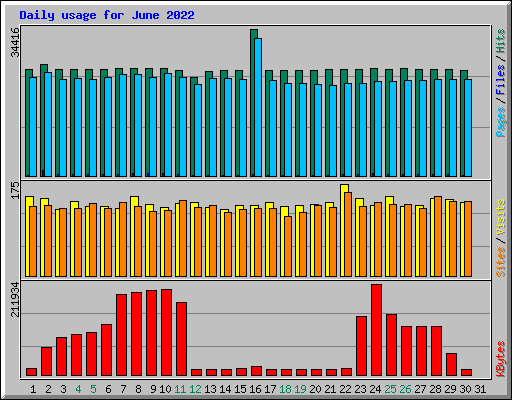The image size is (512, 400).
Task: Click the 'Daily usage for June 2022' title
Action: [x=107, y=15]
